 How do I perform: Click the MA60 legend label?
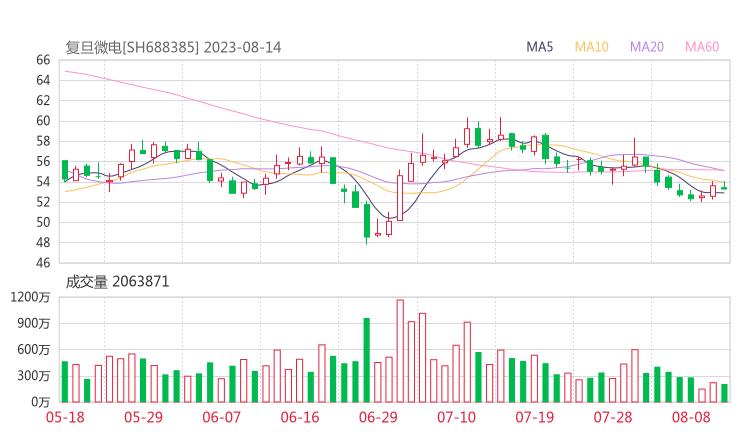pos(702,47)
